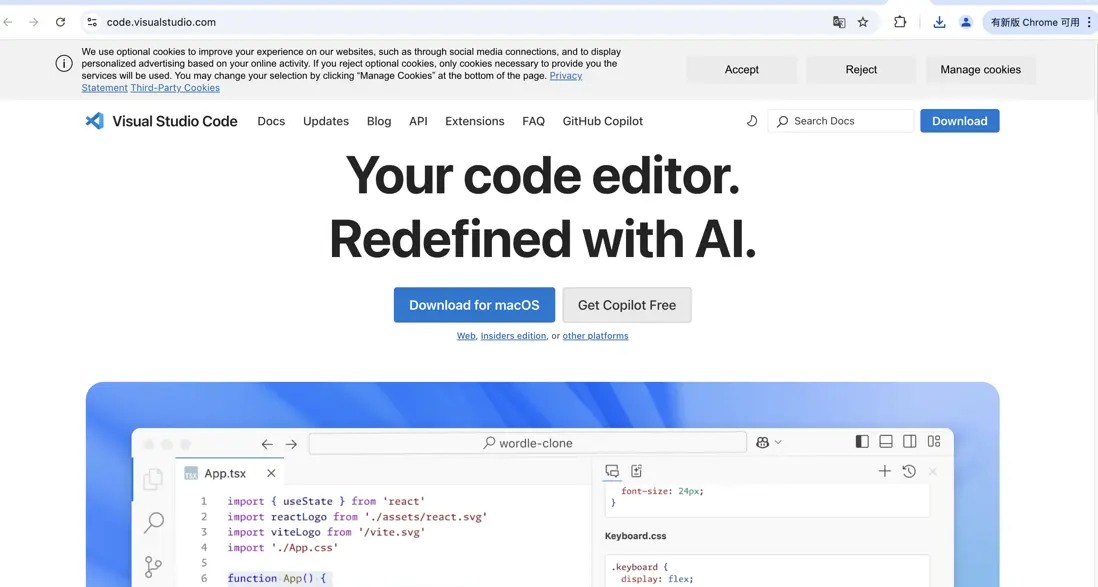This screenshot has height=587, width=1098.
Task: Click Get Copilot Free button
Action: (627, 305)
